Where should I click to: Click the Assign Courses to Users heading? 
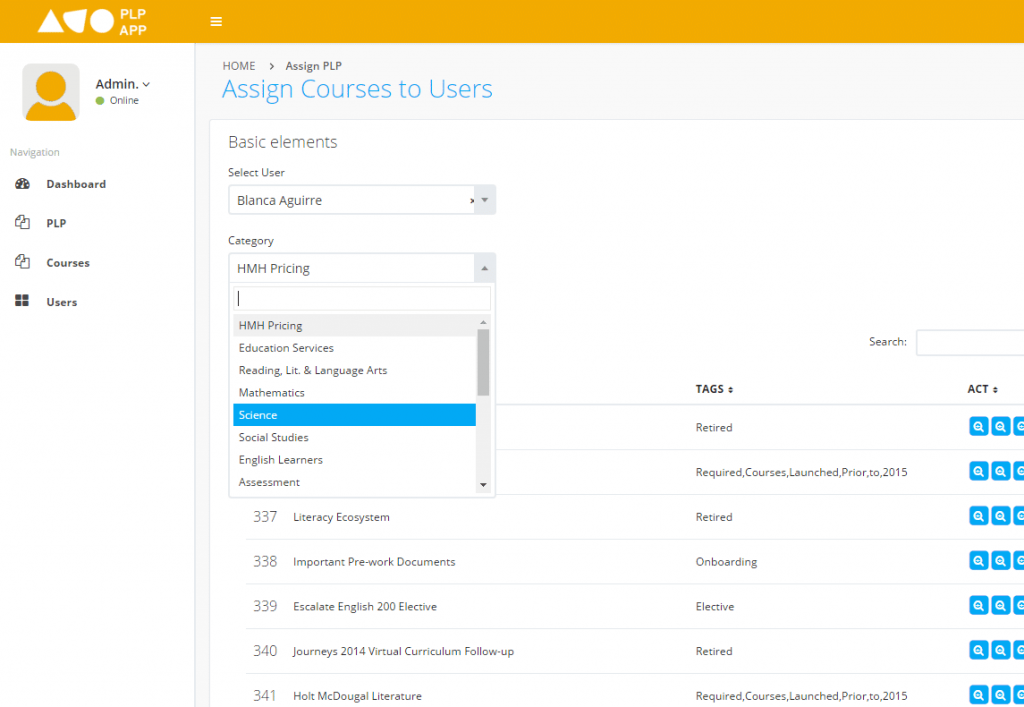click(357, 89)
